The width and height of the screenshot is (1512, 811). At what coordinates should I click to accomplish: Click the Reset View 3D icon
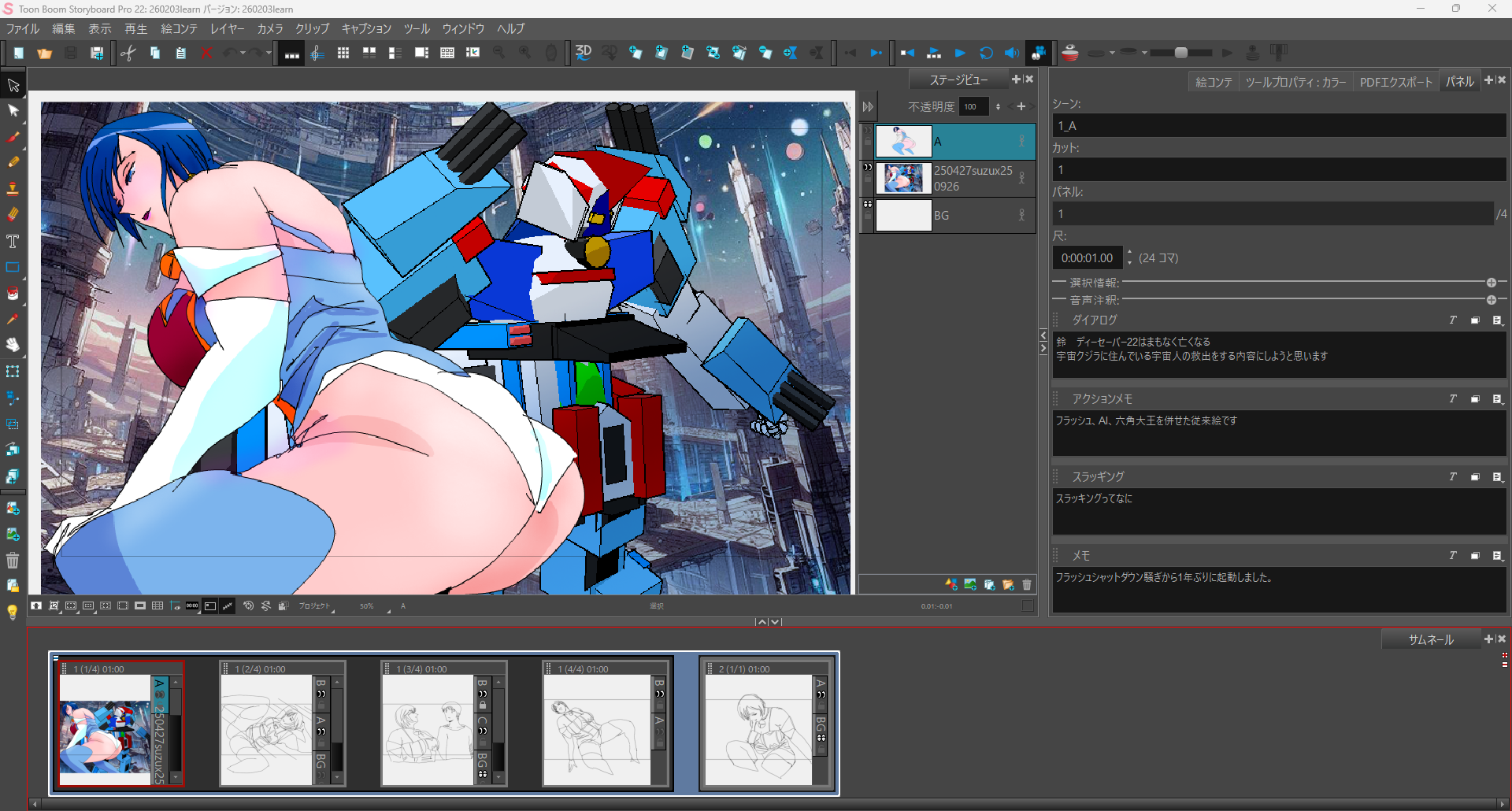pos(584,53)
